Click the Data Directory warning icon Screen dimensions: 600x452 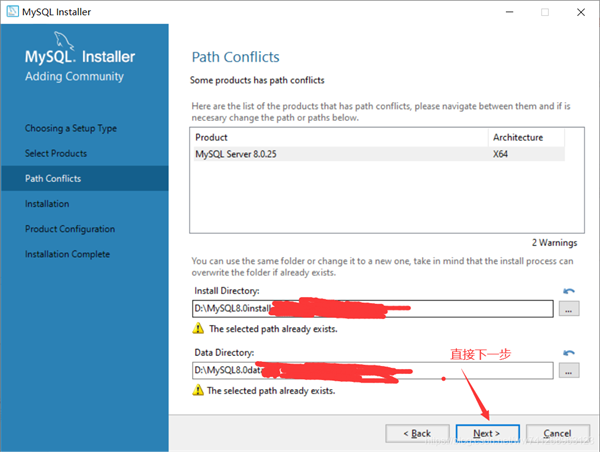198,390
